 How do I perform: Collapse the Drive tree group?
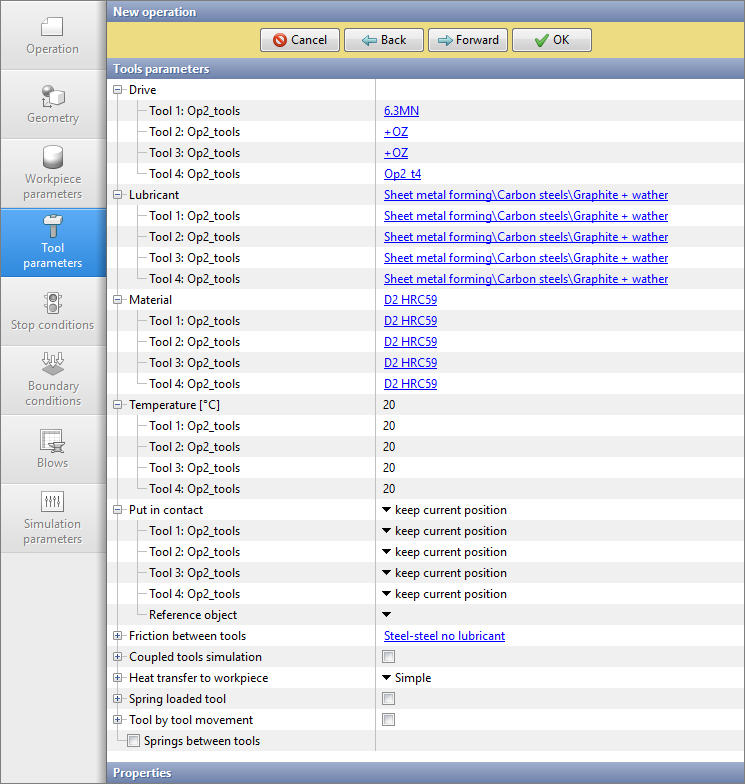coord(118,90)
